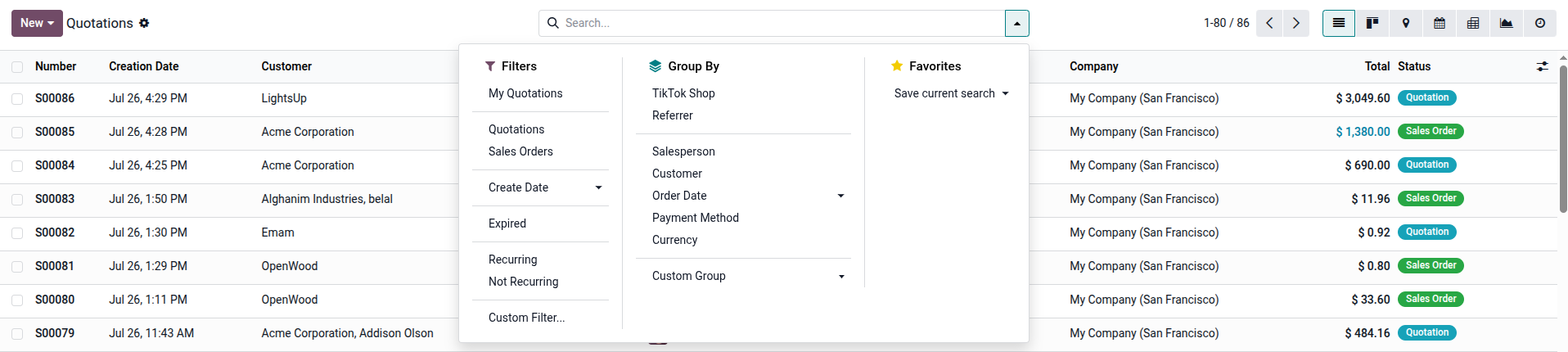This screenshot has width=1568, height=352.
Task: Go to next page of records
Action: [1296, 23]
